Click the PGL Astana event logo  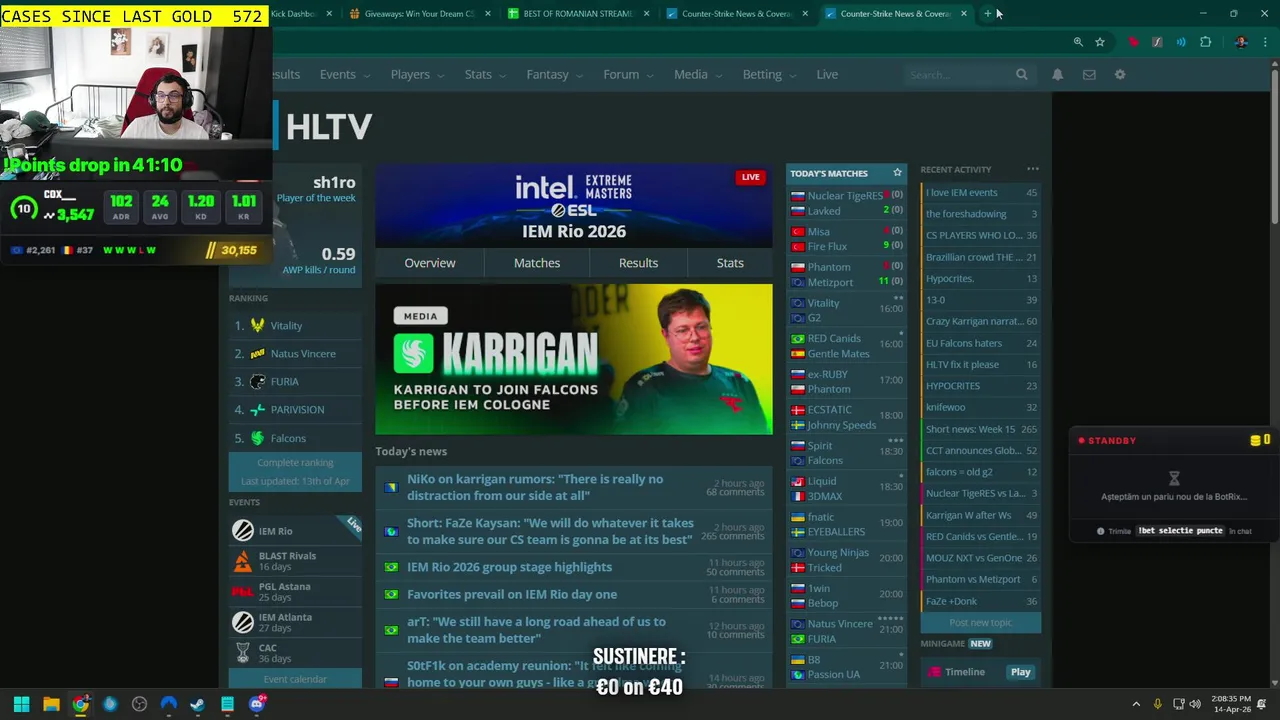point(243,592)
